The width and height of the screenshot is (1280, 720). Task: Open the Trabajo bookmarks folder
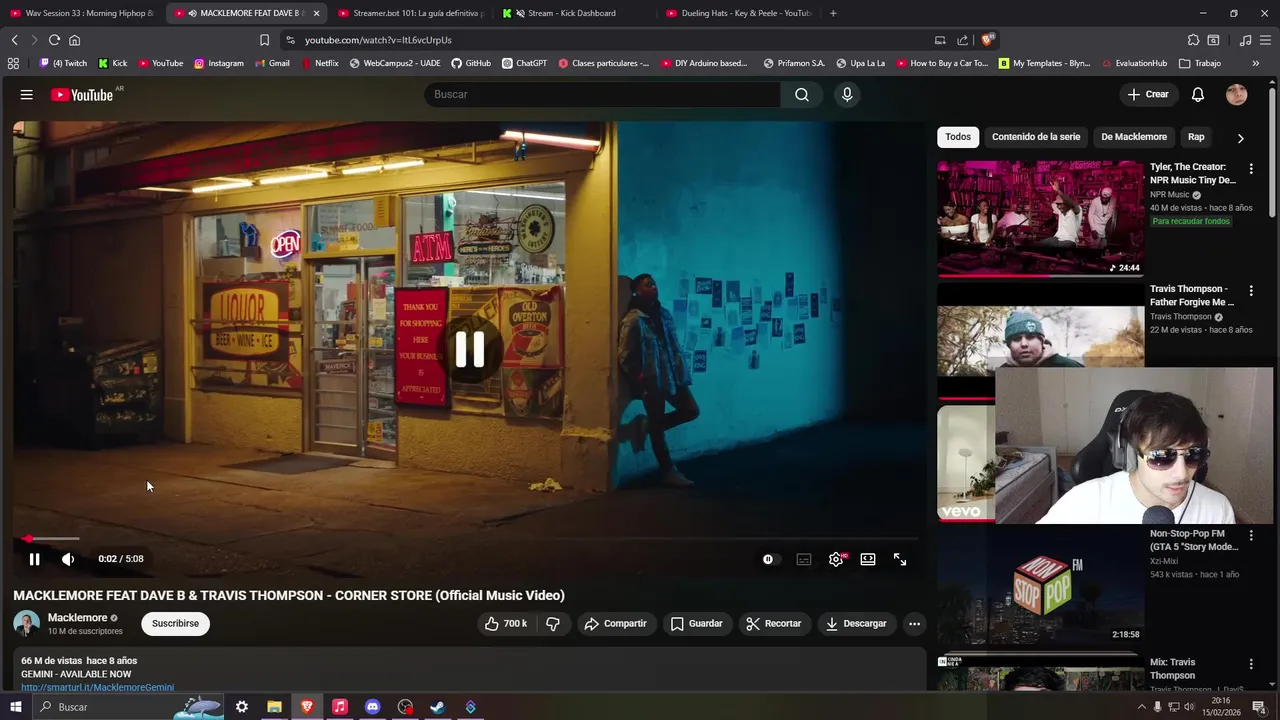pyautogui.click(x=1200, y=63)
